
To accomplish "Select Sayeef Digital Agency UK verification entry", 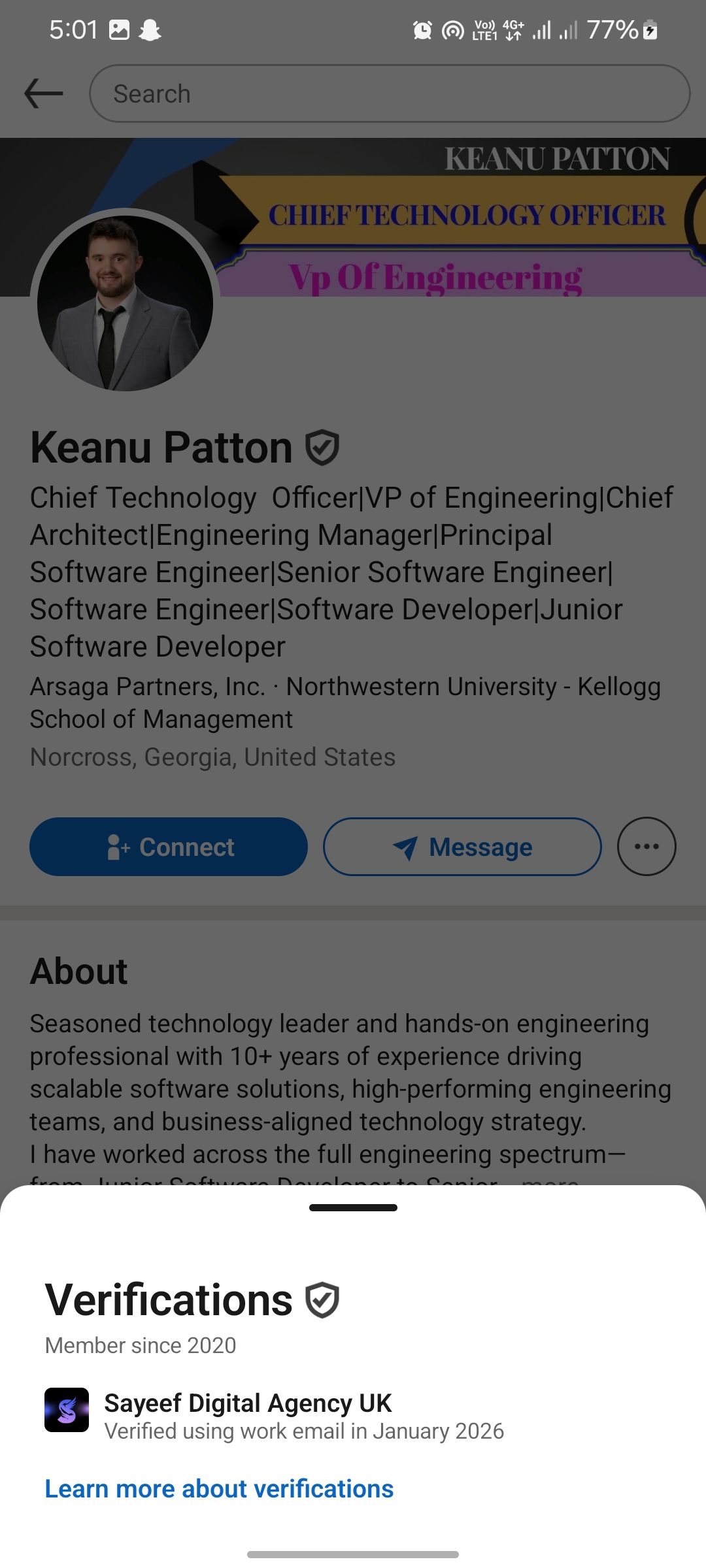I will pyautogui.click(x=304, y=1416).
